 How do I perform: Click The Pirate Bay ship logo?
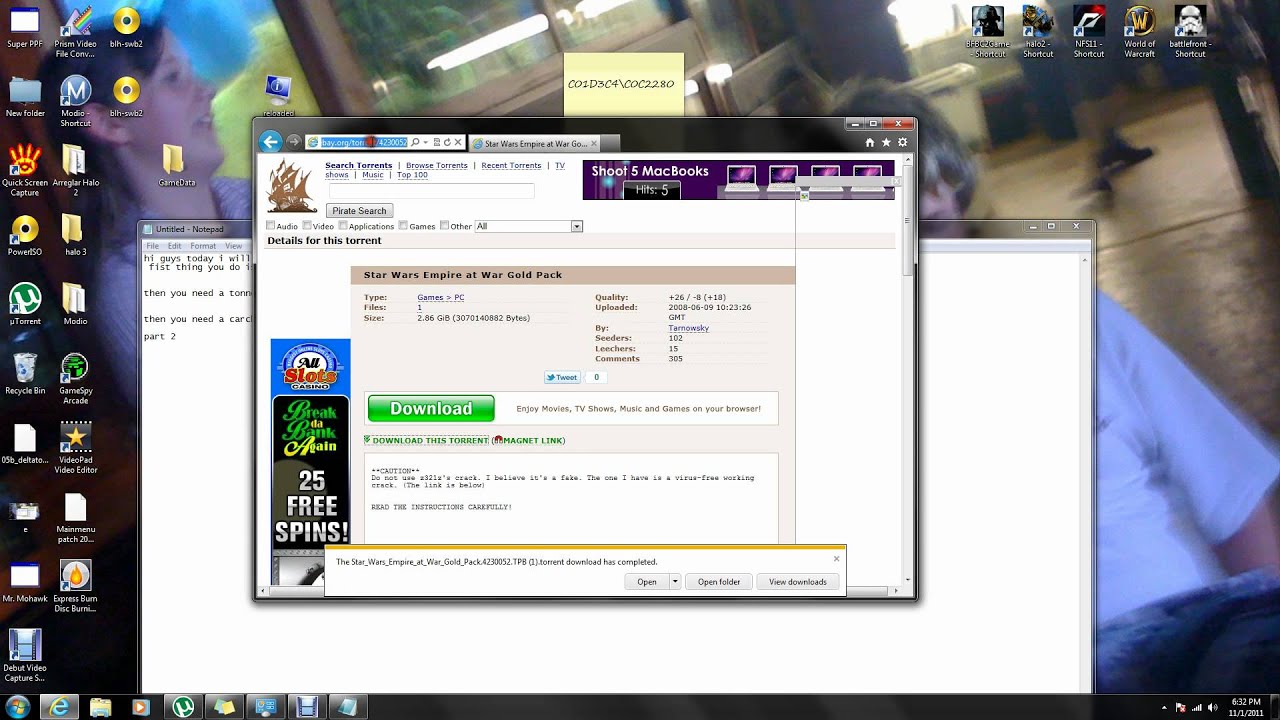coord(292,186)
